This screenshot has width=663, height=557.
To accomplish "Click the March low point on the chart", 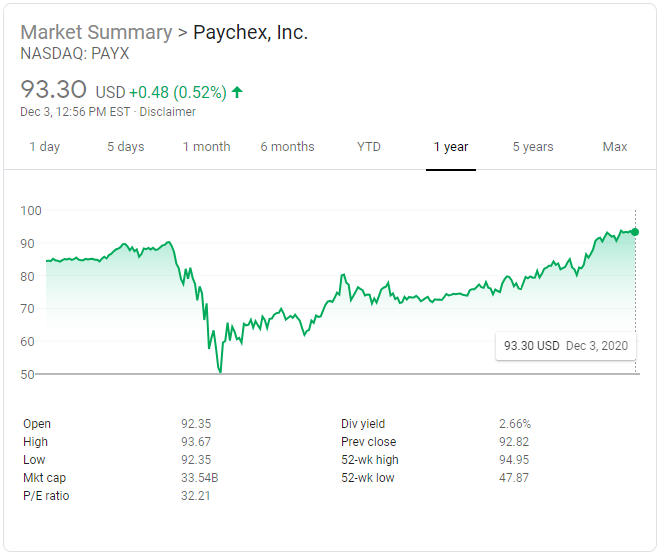I will pyautogui.click(x=220, y=372).
